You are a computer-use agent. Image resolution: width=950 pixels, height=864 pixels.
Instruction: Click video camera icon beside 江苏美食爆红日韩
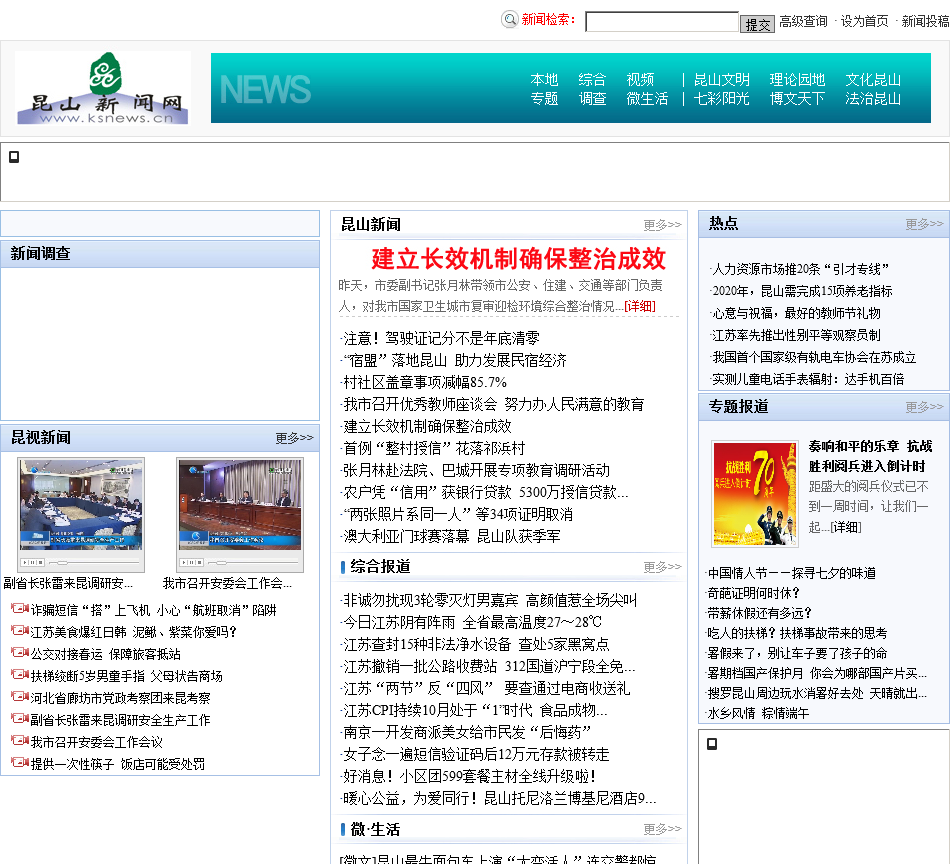pyautogui.click(x=19, y=631)
